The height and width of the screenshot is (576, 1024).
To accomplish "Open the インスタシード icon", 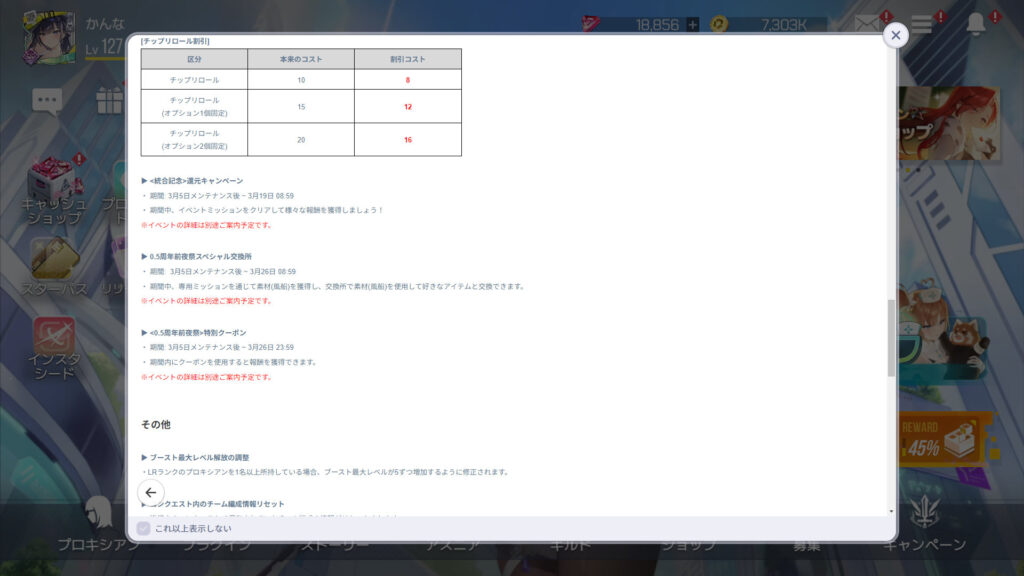I will coord(53,346).
